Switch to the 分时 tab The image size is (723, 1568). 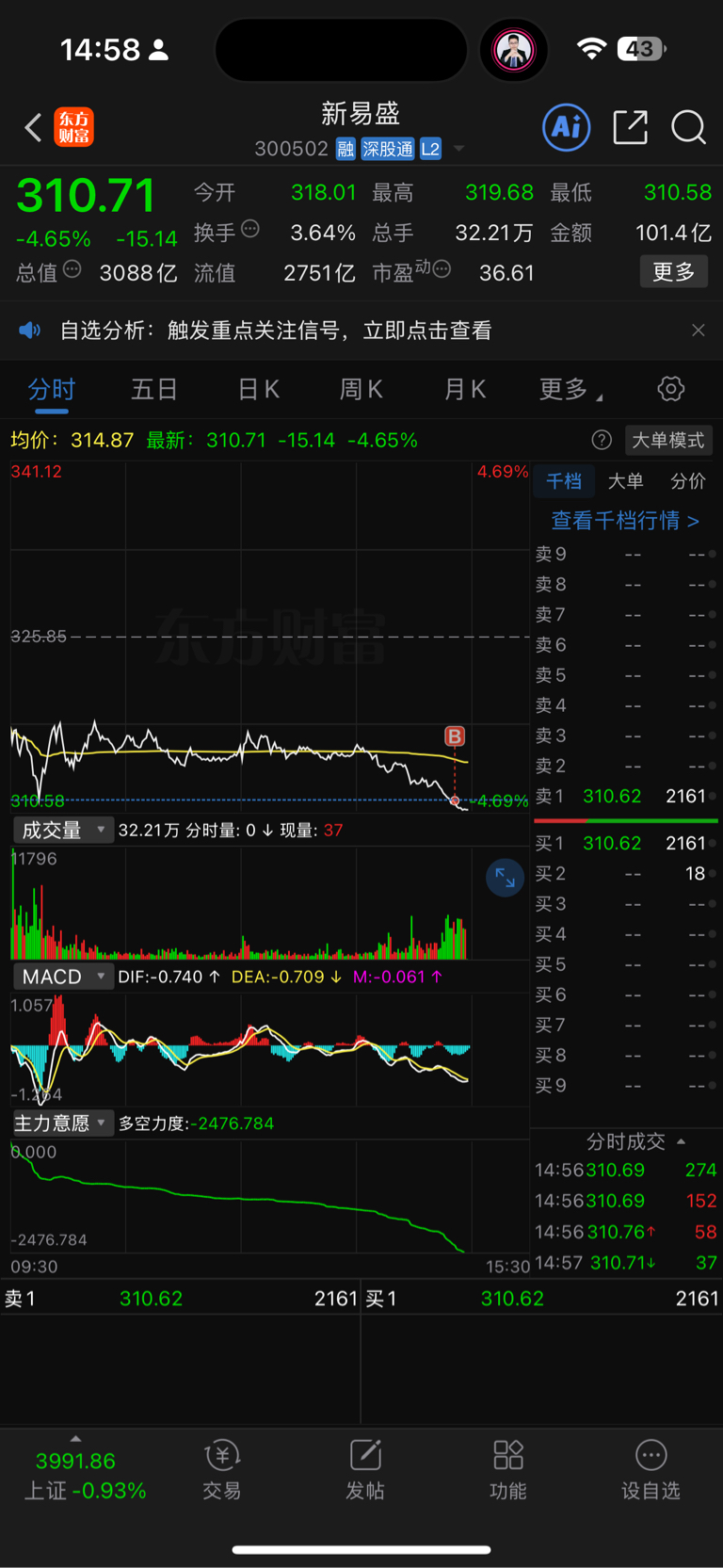[x=51, y=389]
